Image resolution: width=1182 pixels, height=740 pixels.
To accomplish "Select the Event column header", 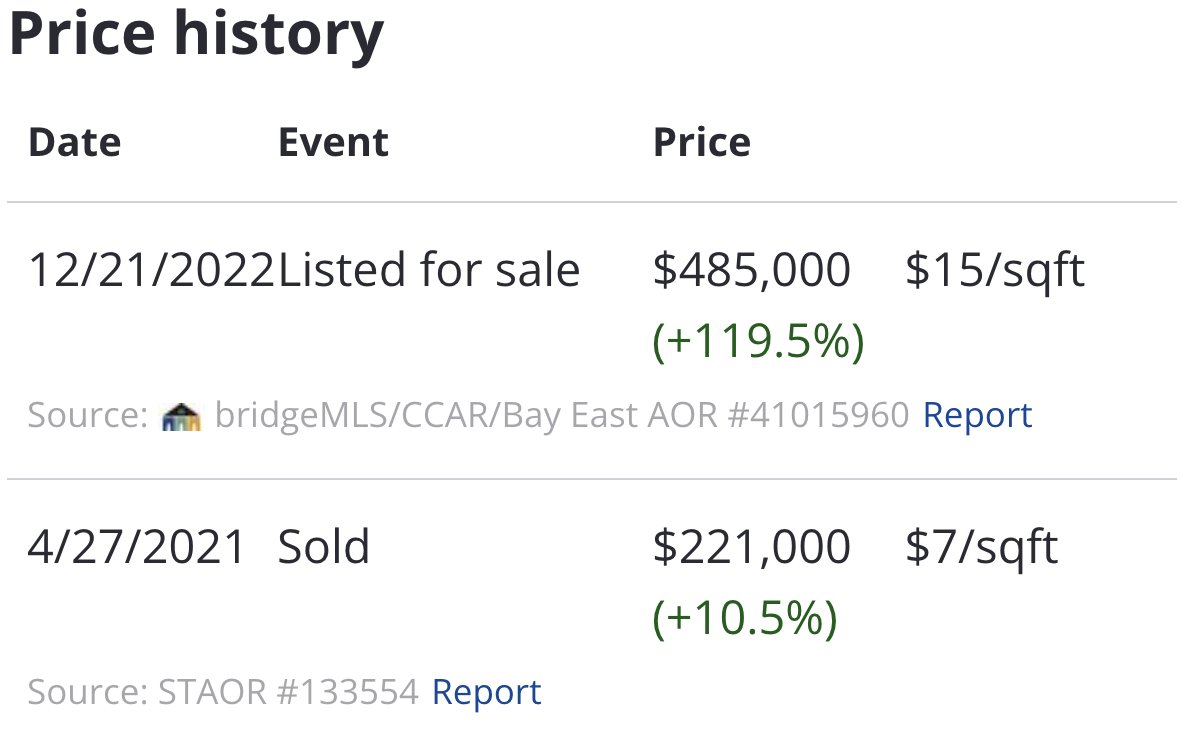I will click(333, 142).
